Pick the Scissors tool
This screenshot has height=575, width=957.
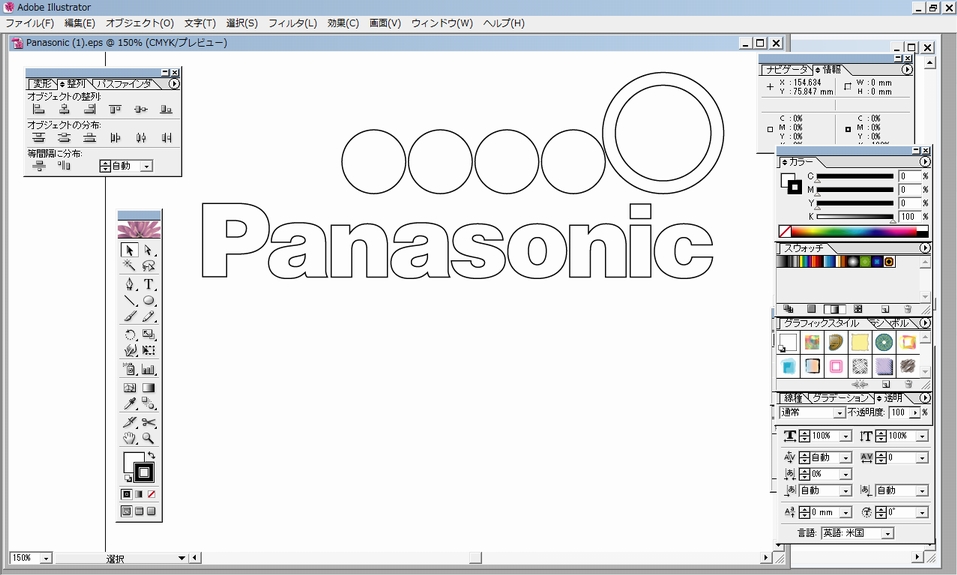pyautogui.click(x=148, y=422)
